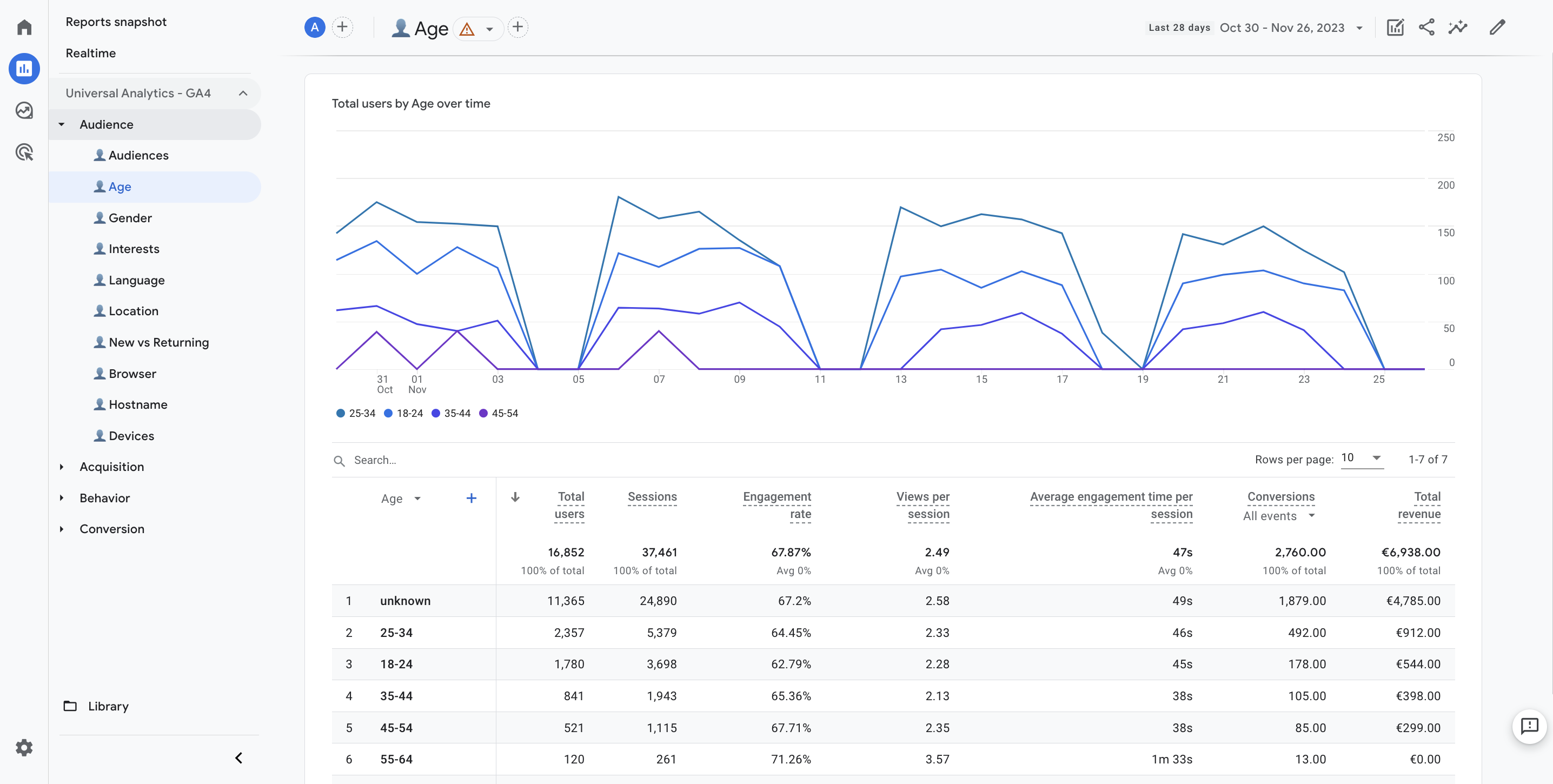Click the 18-24 row label in table
The height and width of the screenshot is (784, 1553).
(x=396, y=664)
